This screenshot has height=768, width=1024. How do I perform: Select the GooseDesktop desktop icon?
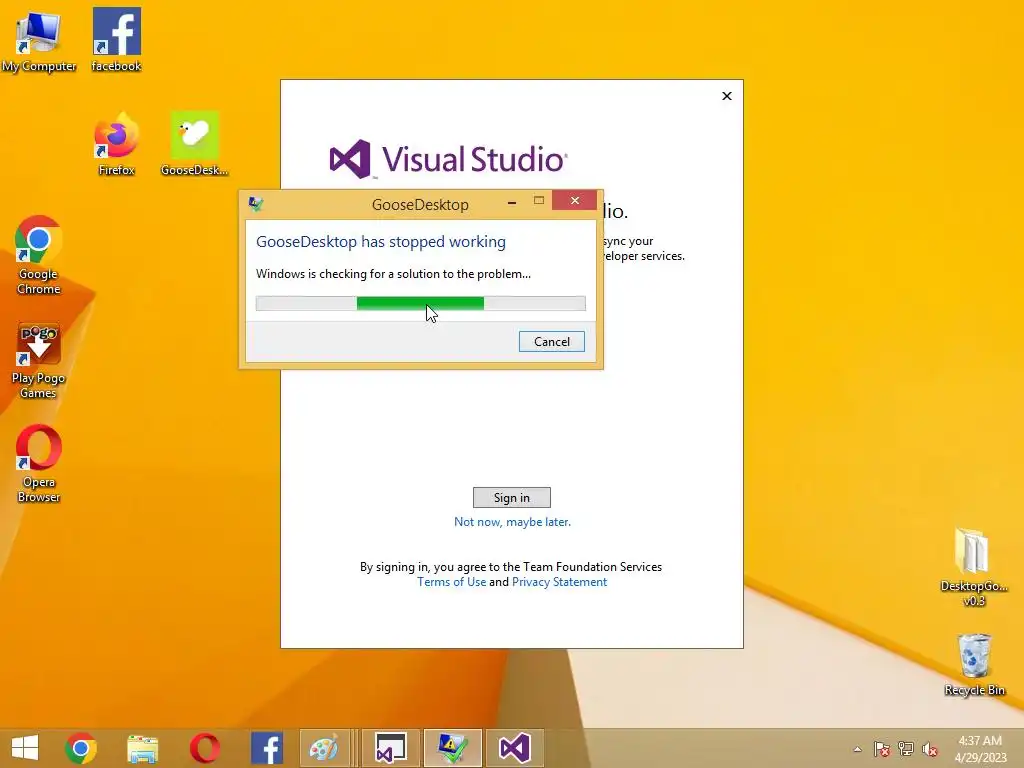click(x=194, y=144)
